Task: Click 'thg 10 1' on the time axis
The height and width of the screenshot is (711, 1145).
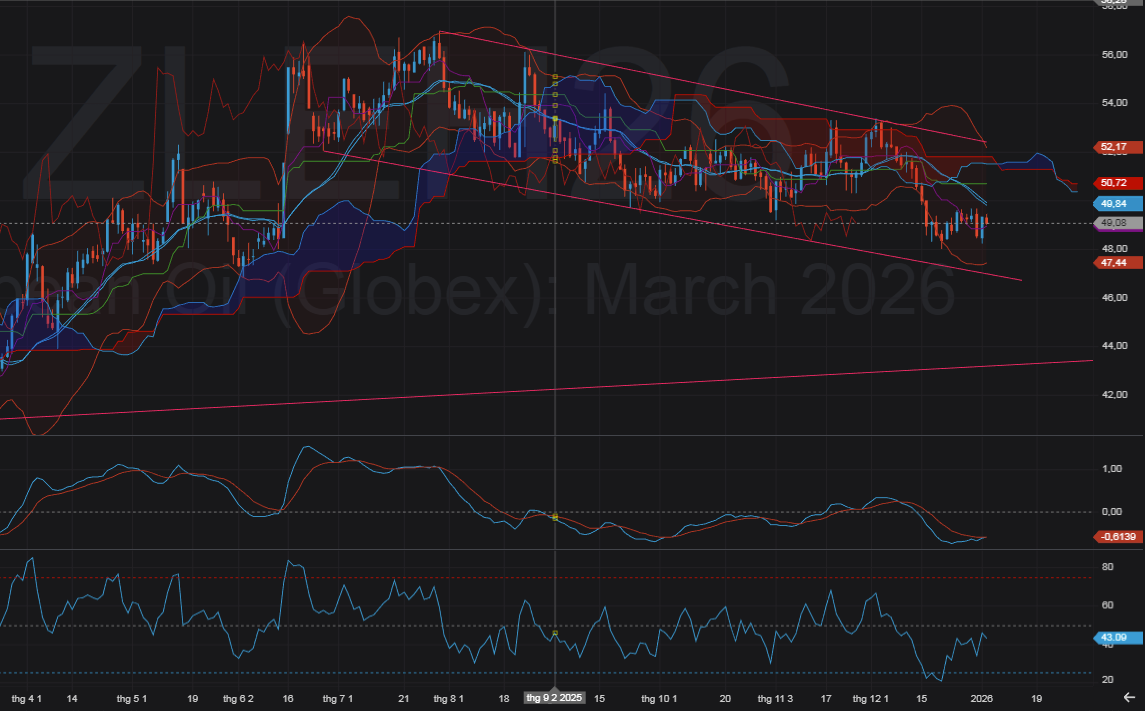Action: click(660, 697)
